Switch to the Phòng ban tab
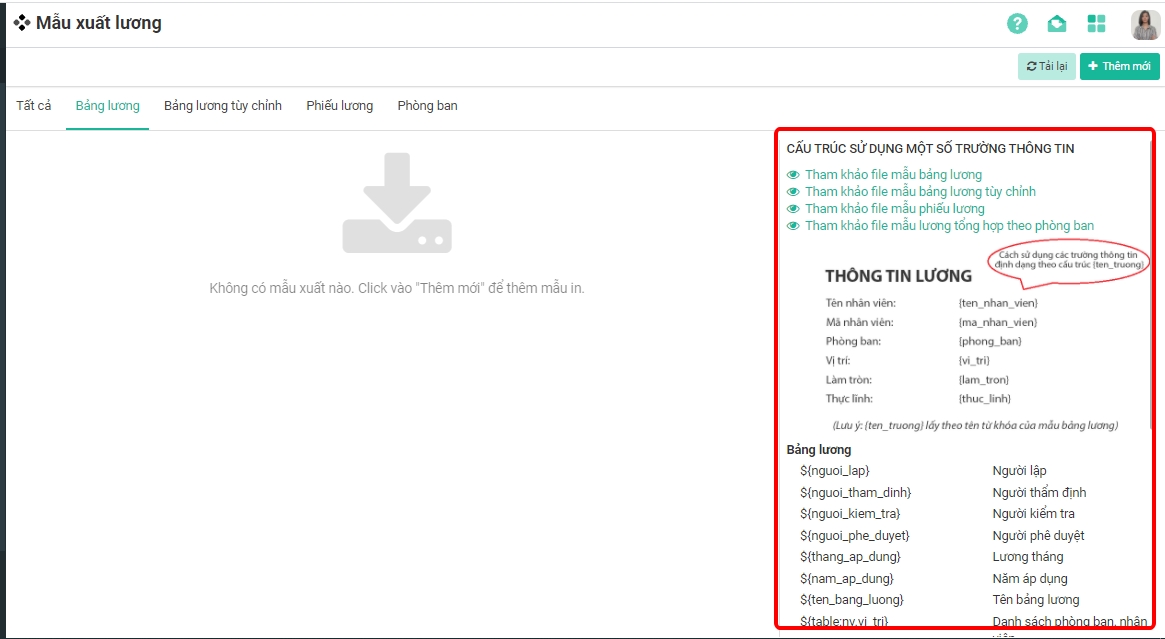This screenshot has height=639, width=1165. 427,106
